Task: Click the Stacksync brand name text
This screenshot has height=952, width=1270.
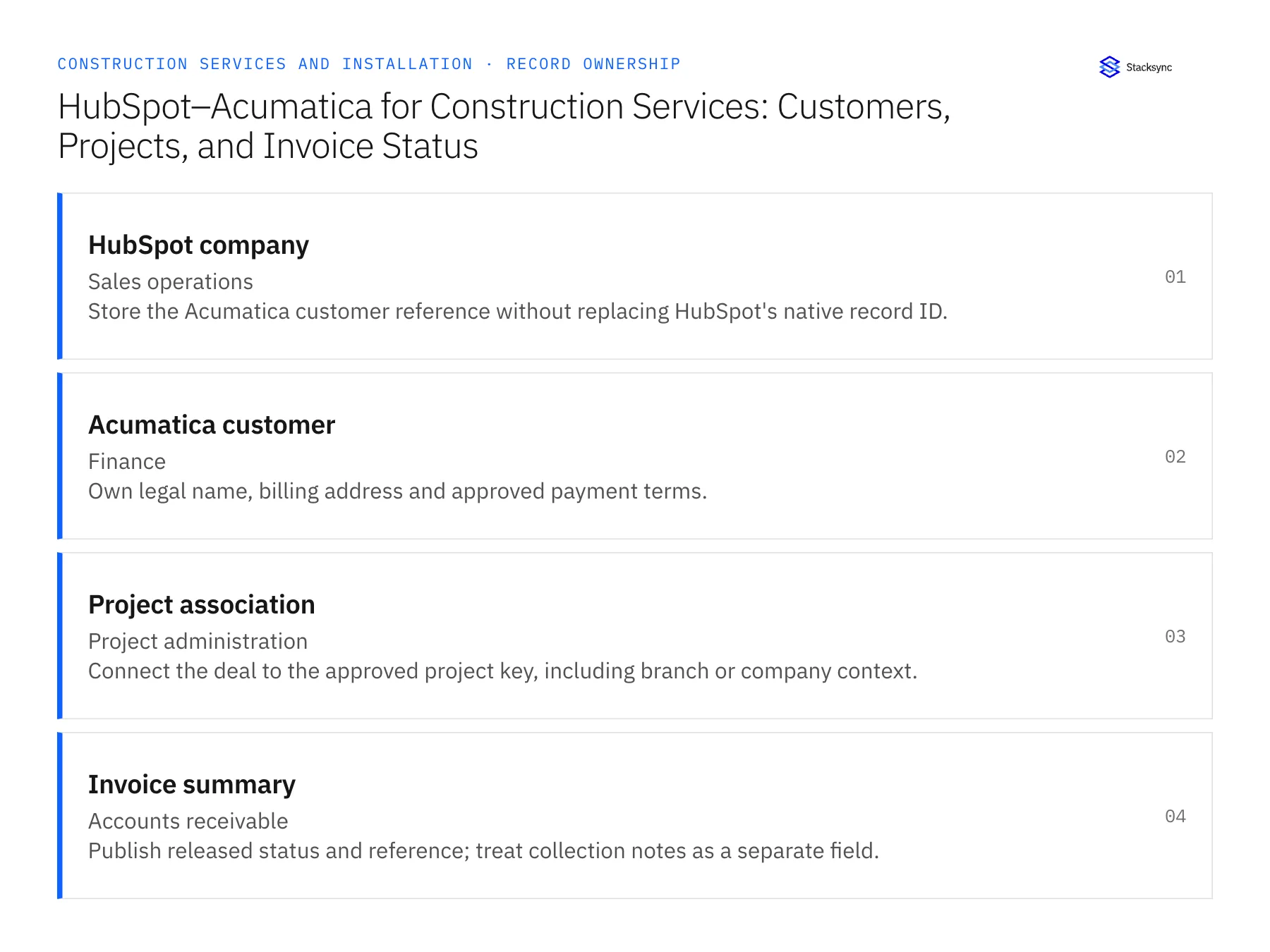Action: (1149, 68)
